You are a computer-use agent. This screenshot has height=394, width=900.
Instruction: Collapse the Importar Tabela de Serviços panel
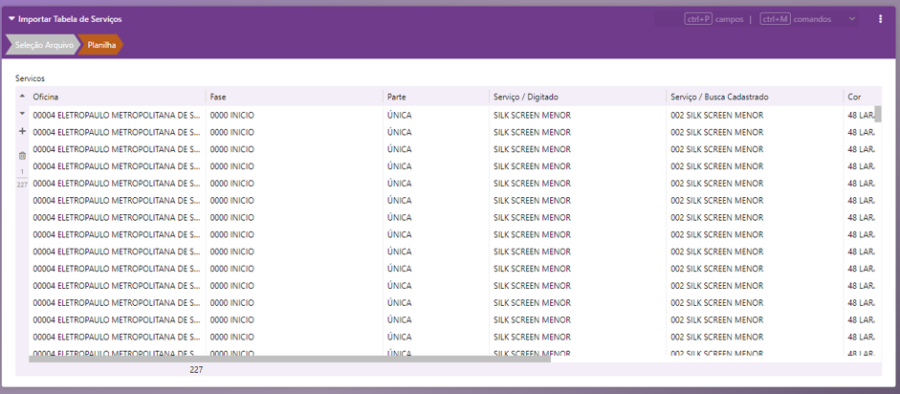[x=11, y=19]
